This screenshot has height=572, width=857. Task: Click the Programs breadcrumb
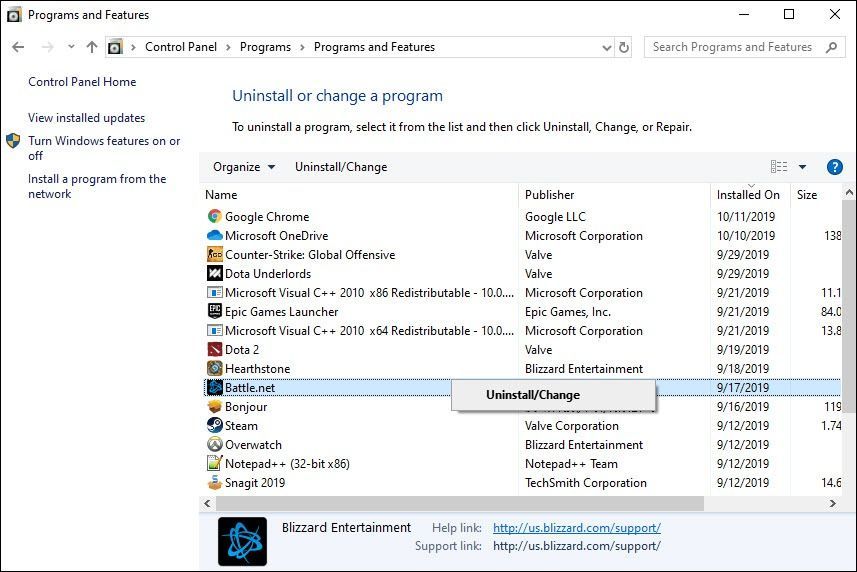(265, 48)
